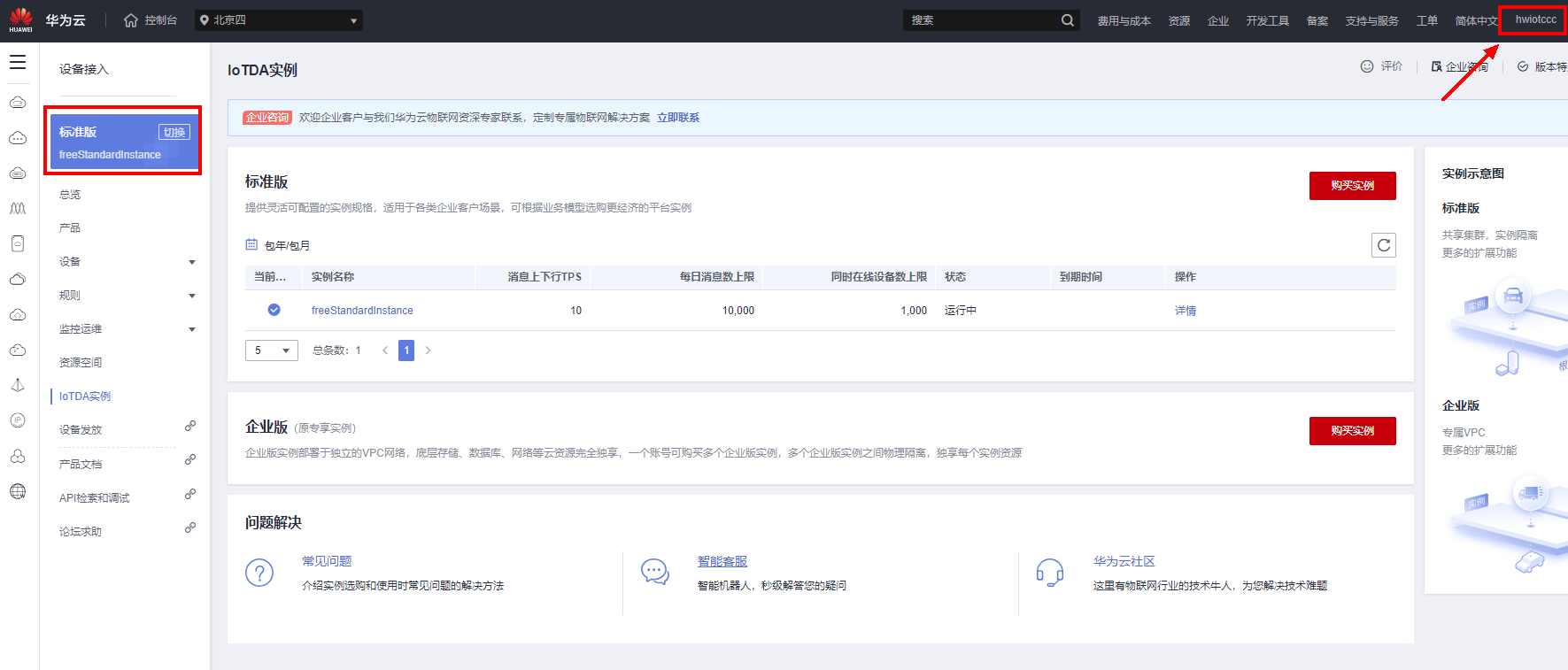Open the freeStandardInstance instance link
The image size is (1568, 670).
coord(362,311)
